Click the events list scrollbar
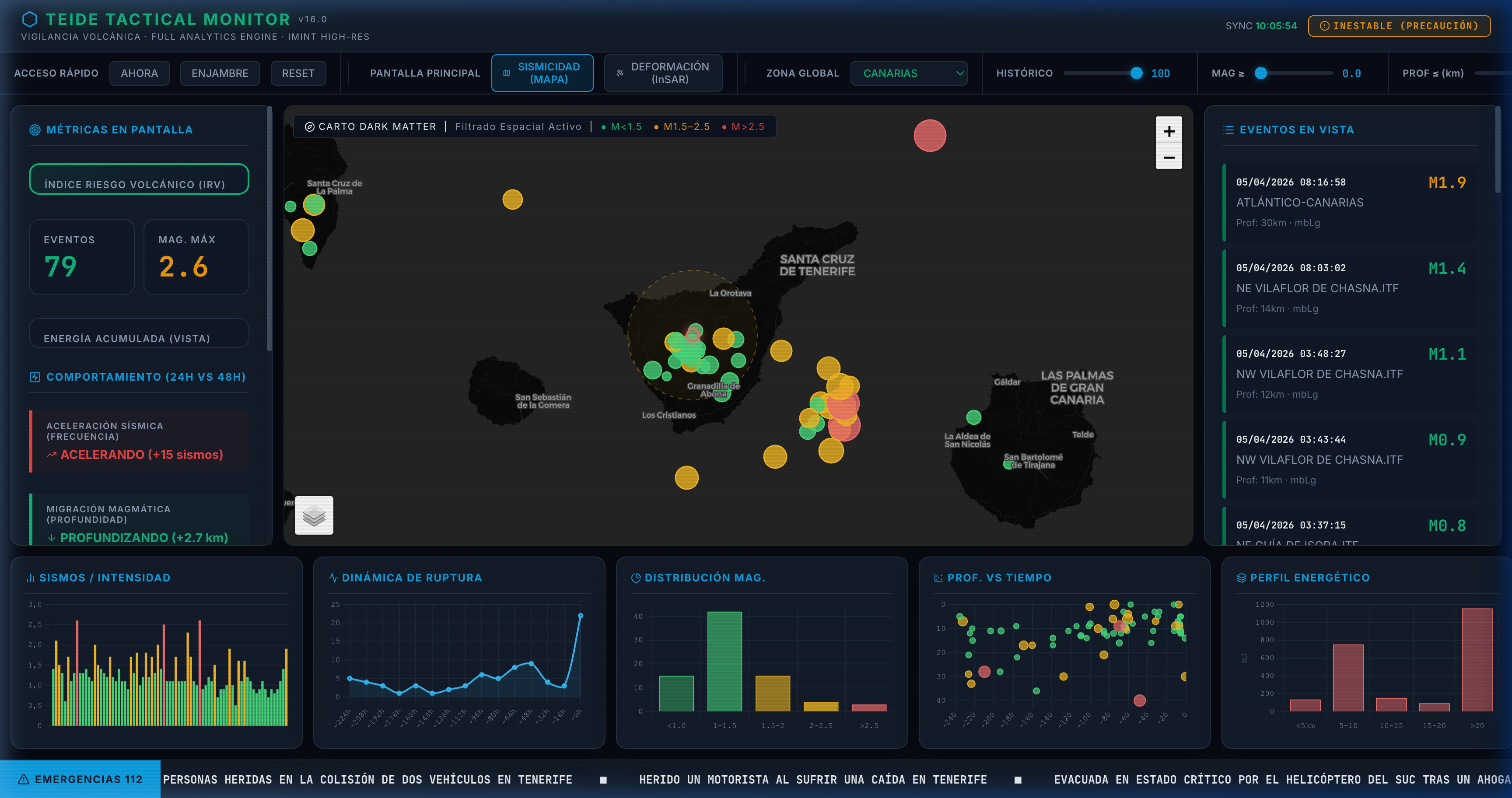 (x=1497, y=150)
